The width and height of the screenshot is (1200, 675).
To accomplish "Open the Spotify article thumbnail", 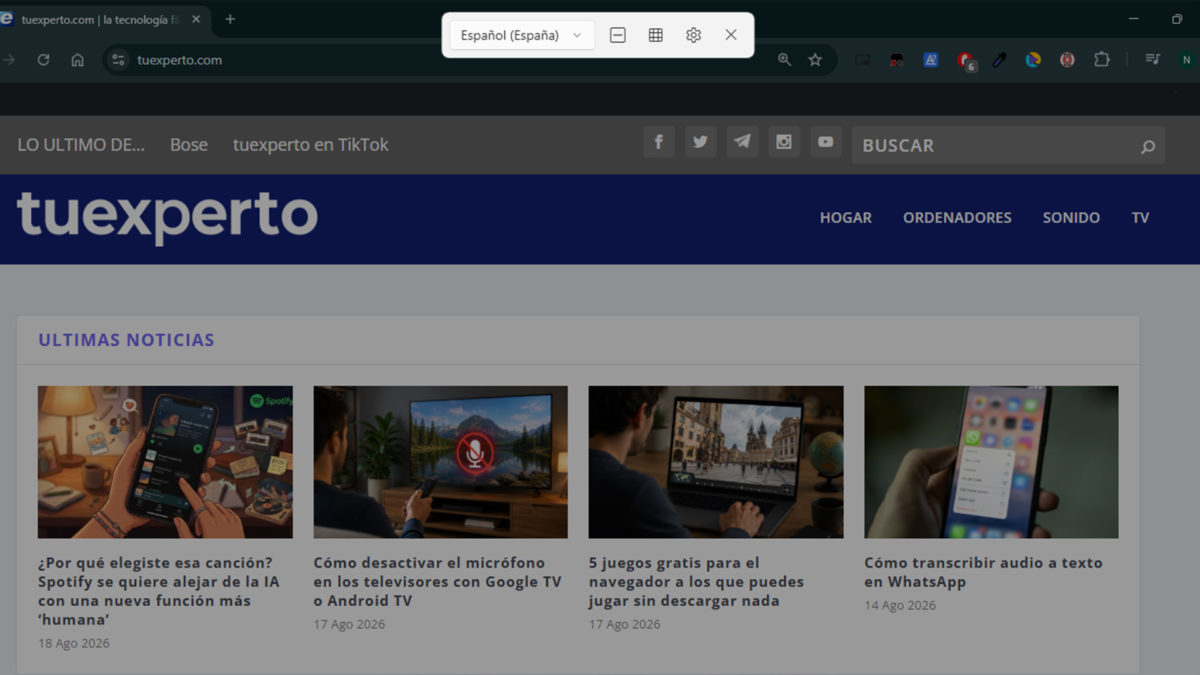I will (x=165, y=462).
